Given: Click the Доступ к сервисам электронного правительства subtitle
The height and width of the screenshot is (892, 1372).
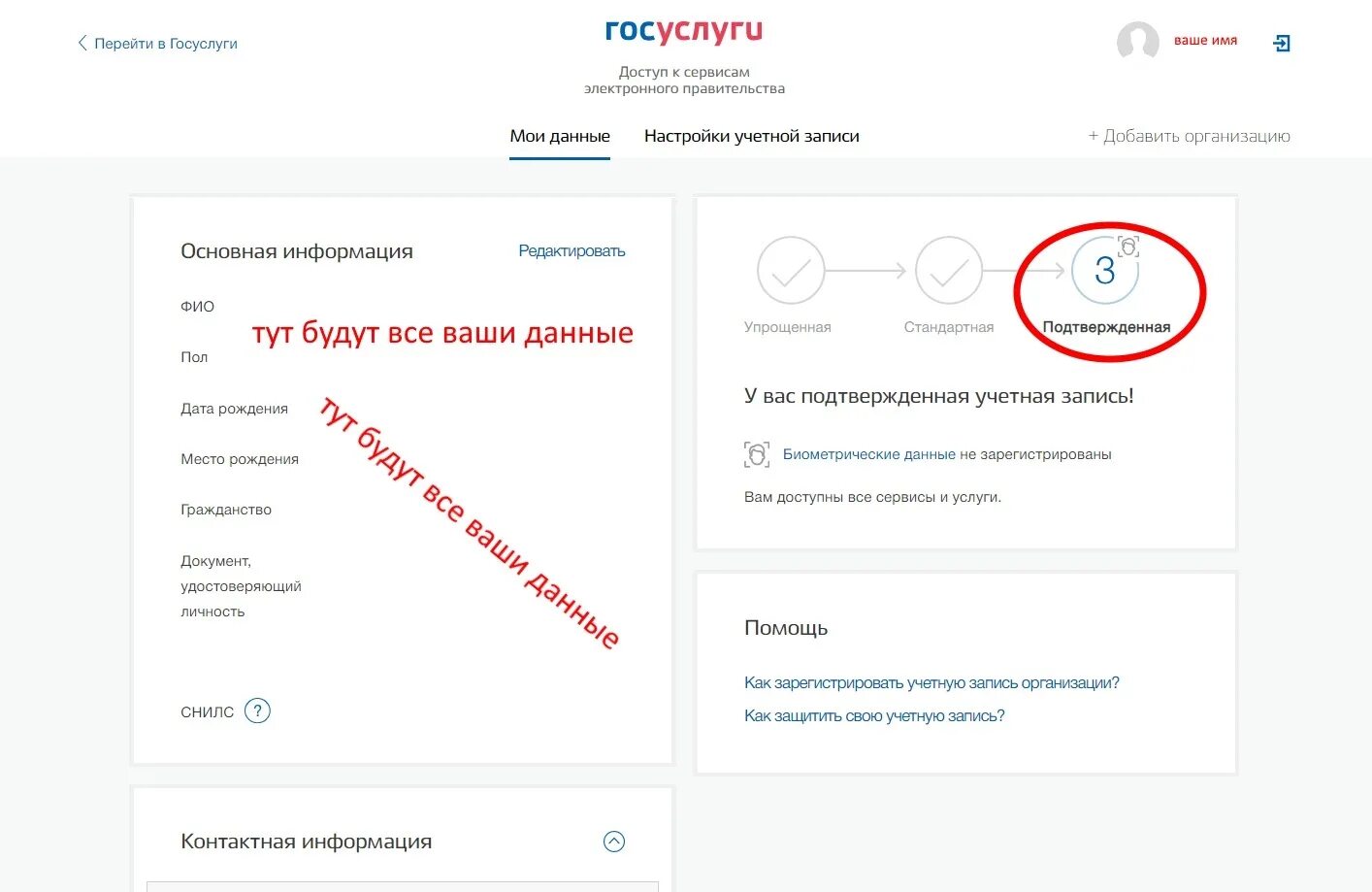Looking at the screenshot, I should click(x=684, y=80).
